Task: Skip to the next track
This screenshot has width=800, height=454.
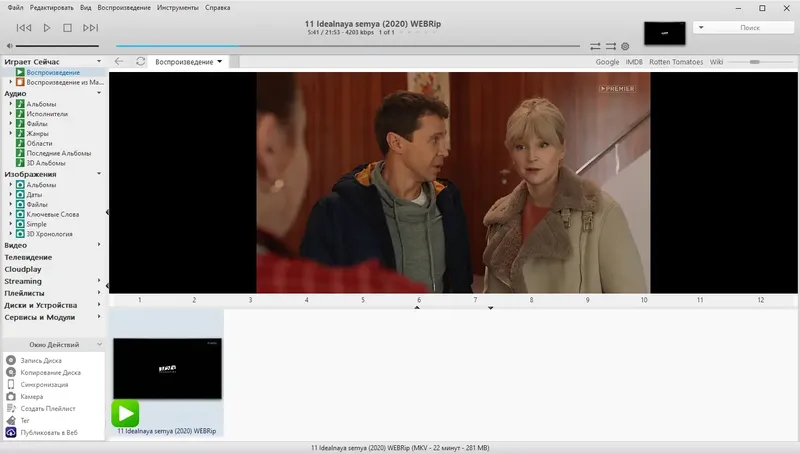Action: tap(90, 28)
